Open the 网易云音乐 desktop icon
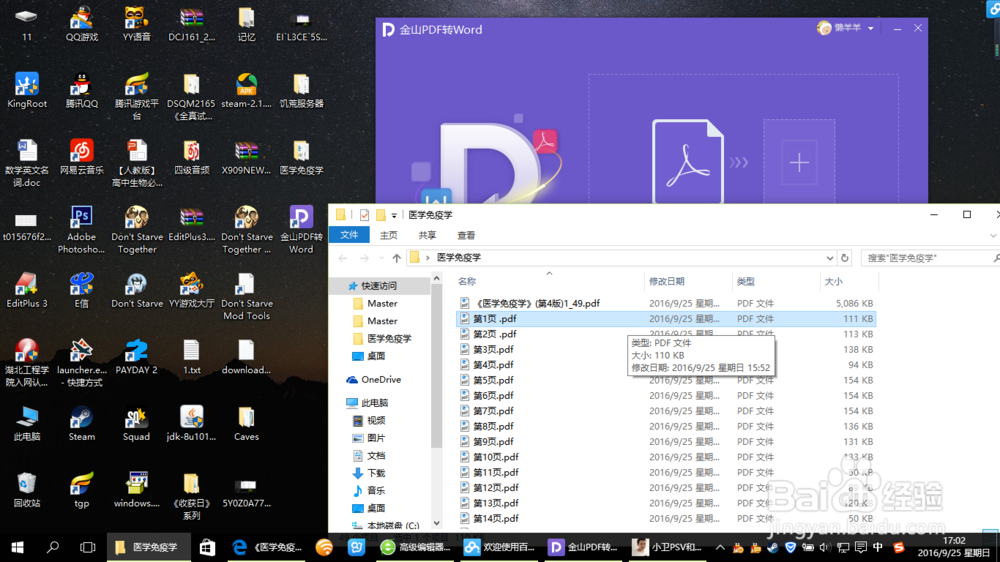 point(82,157)
